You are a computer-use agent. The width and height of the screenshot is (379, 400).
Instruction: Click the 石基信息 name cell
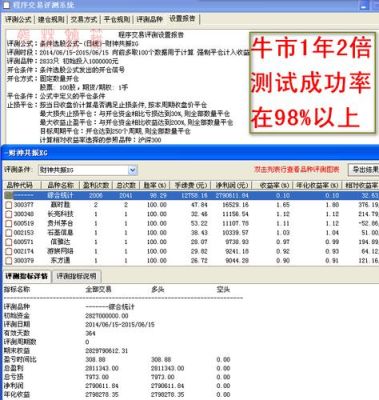tap(60, 233)
